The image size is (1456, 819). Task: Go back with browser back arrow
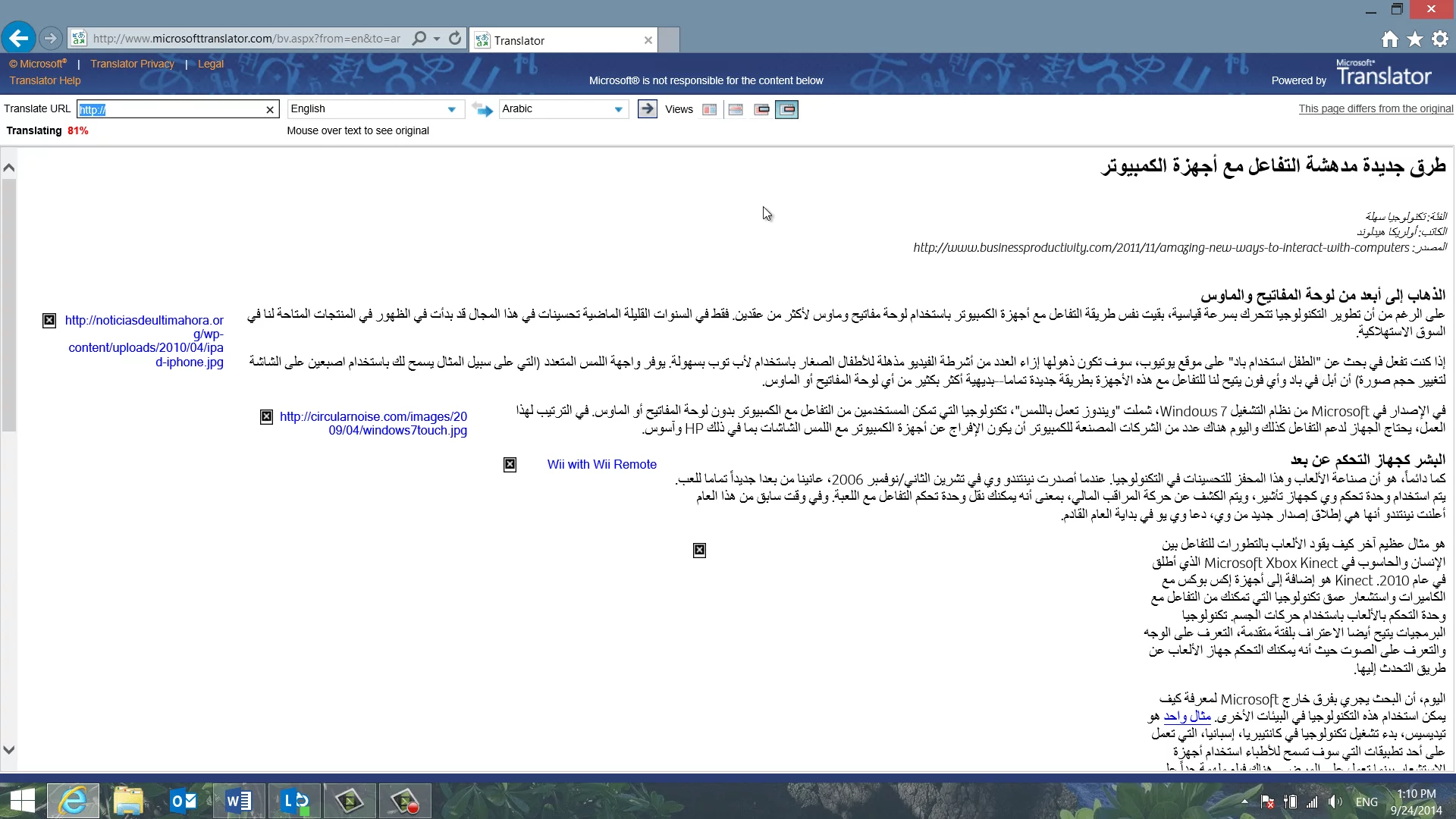(x=19, y=38)
